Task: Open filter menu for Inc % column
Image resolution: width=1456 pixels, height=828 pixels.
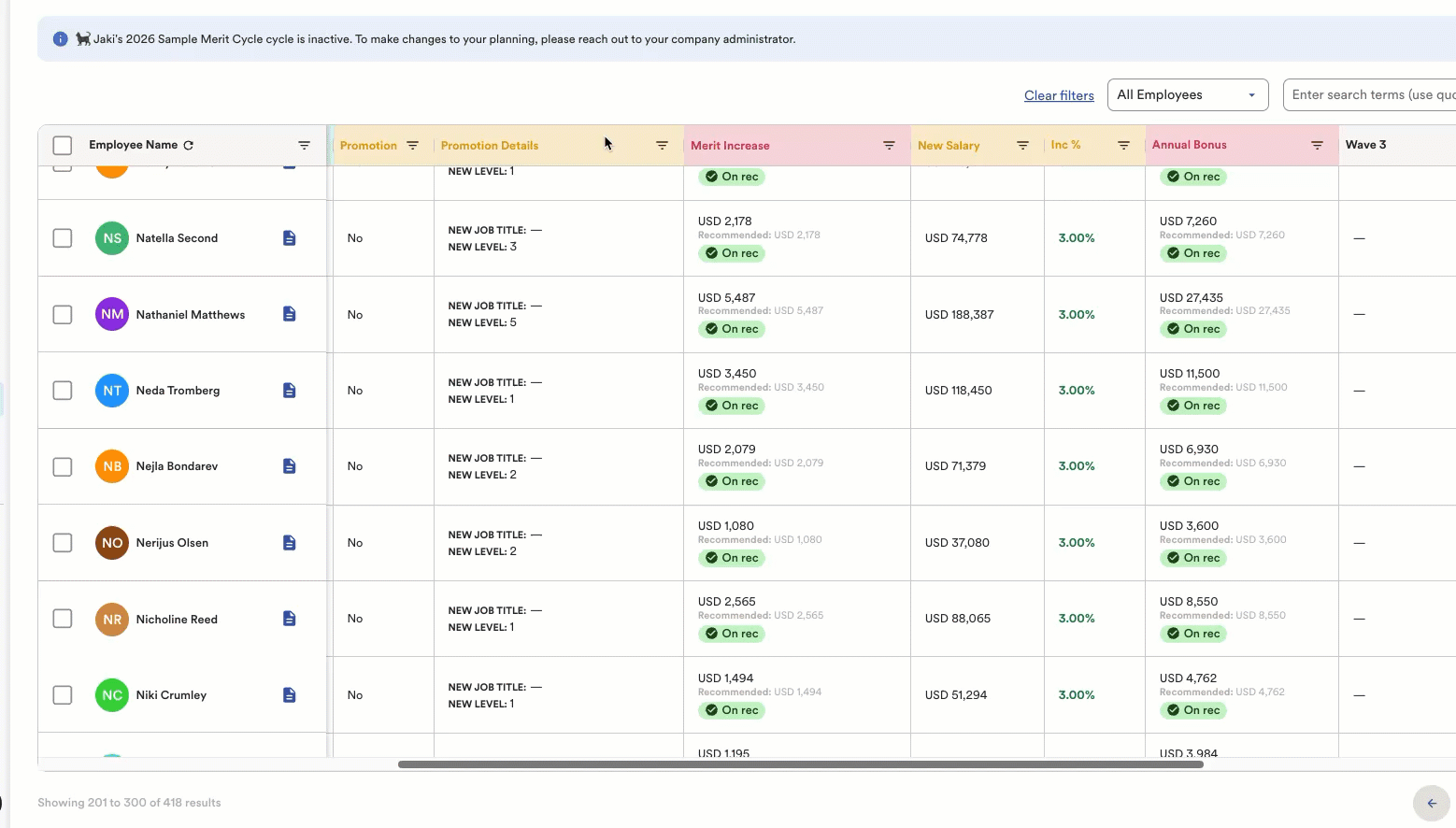Action: [x=1123, y=146]
